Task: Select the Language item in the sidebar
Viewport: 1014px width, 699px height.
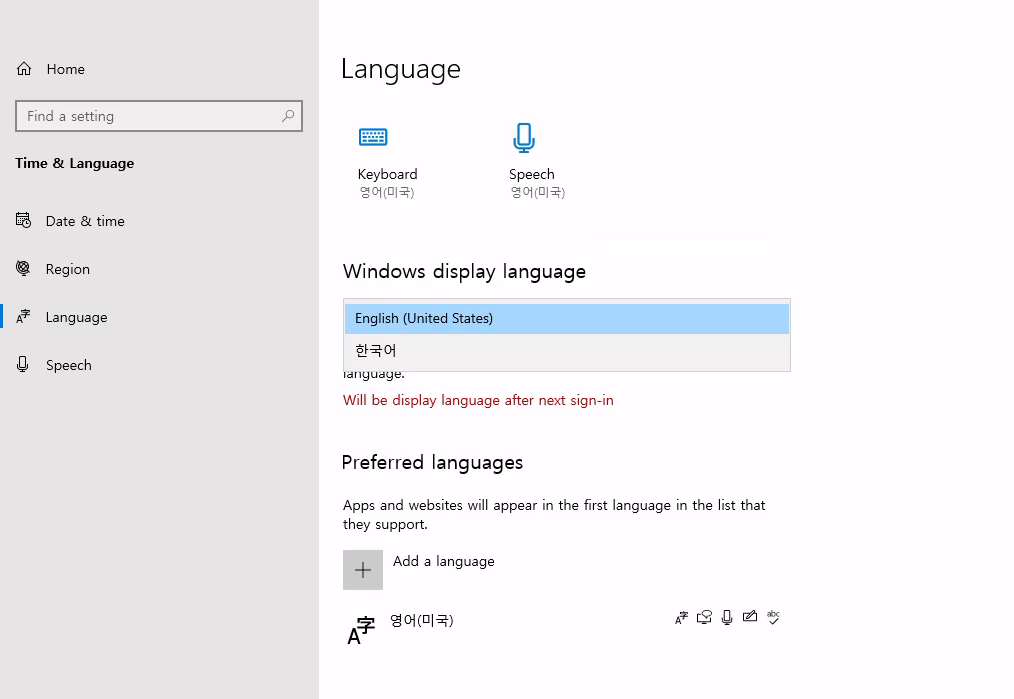Action: 61,317
